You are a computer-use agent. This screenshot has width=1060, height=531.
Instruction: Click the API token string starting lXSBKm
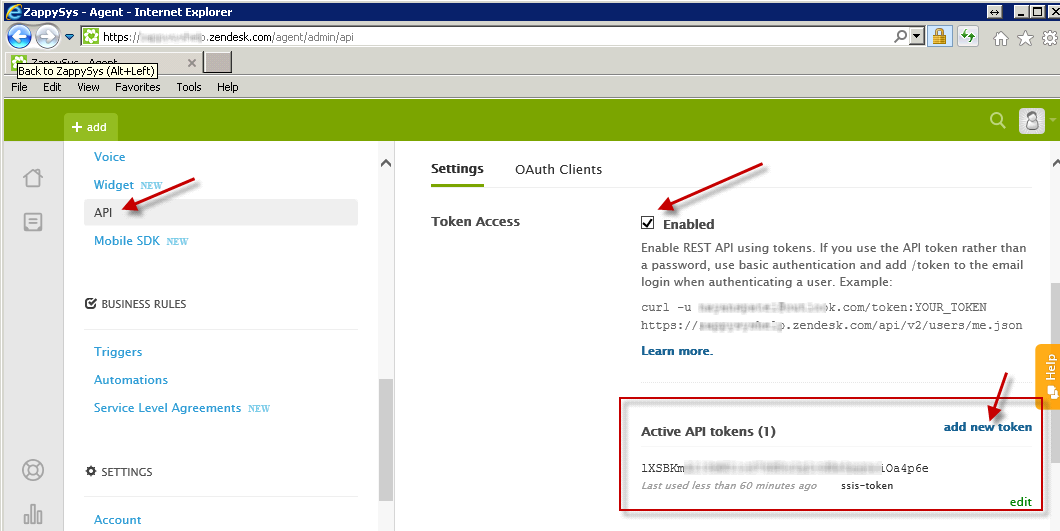click(785, 468)
